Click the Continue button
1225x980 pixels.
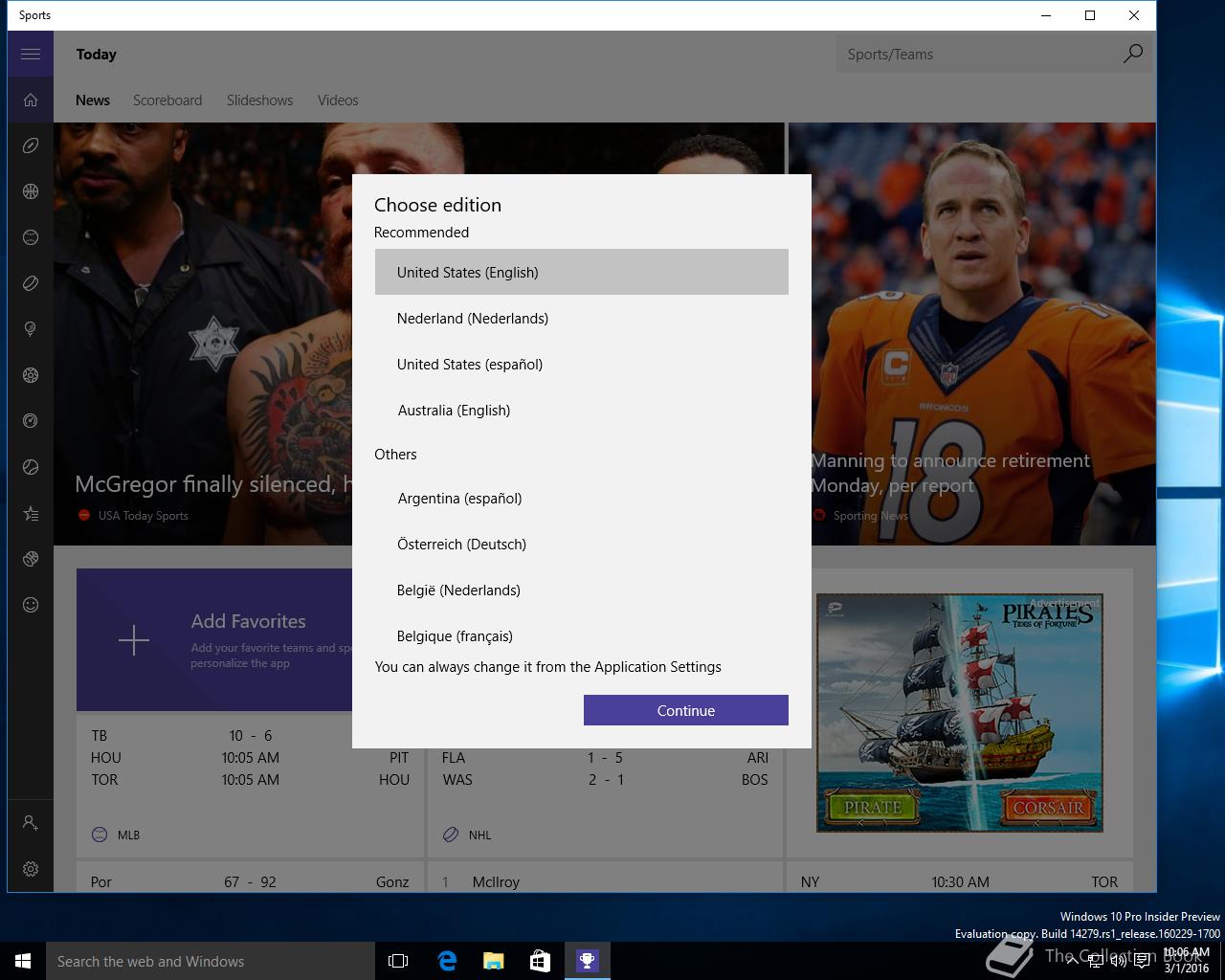tap(686, 710)
